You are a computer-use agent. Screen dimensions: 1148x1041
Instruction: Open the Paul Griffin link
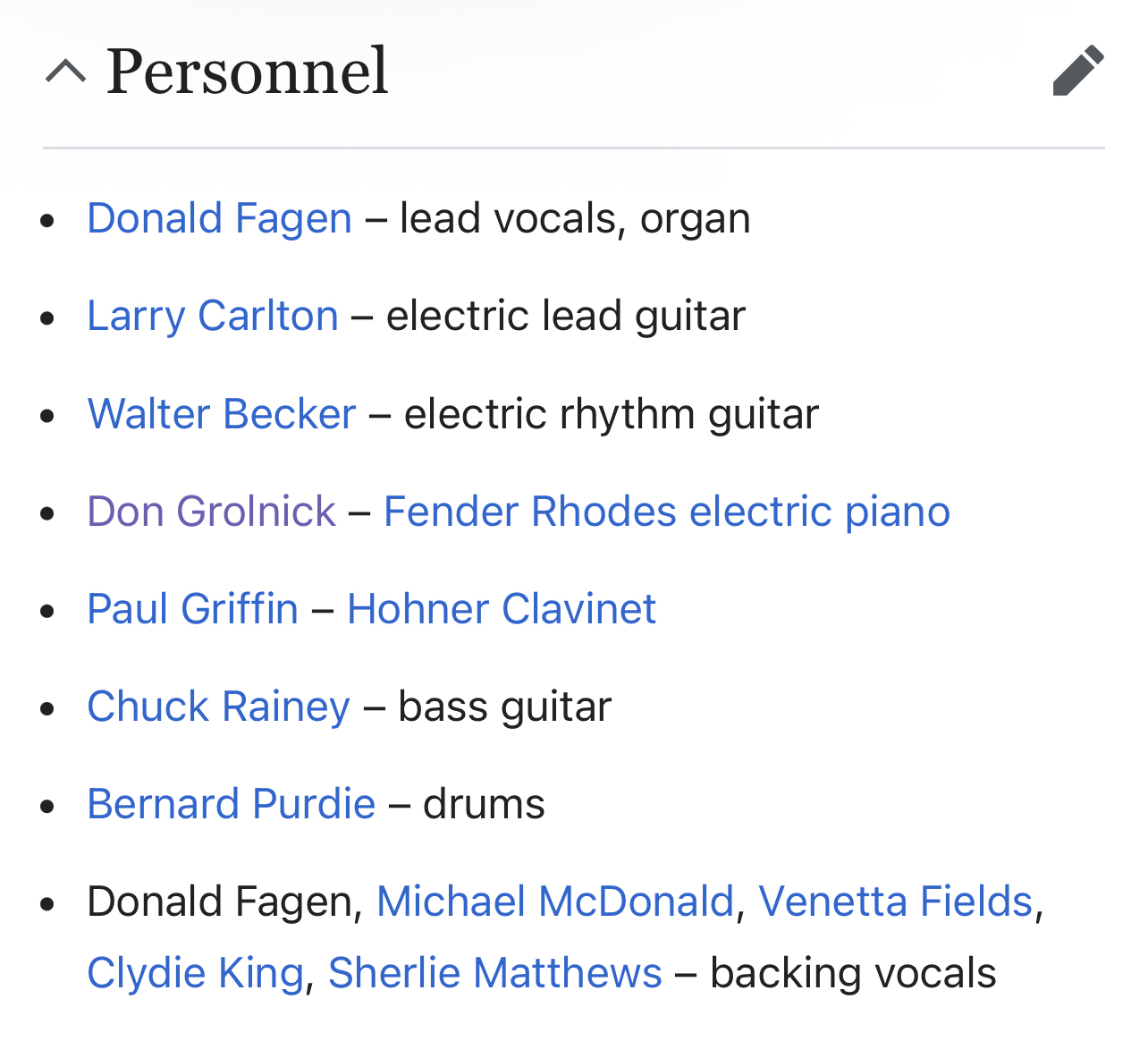(x=192, y=609)
